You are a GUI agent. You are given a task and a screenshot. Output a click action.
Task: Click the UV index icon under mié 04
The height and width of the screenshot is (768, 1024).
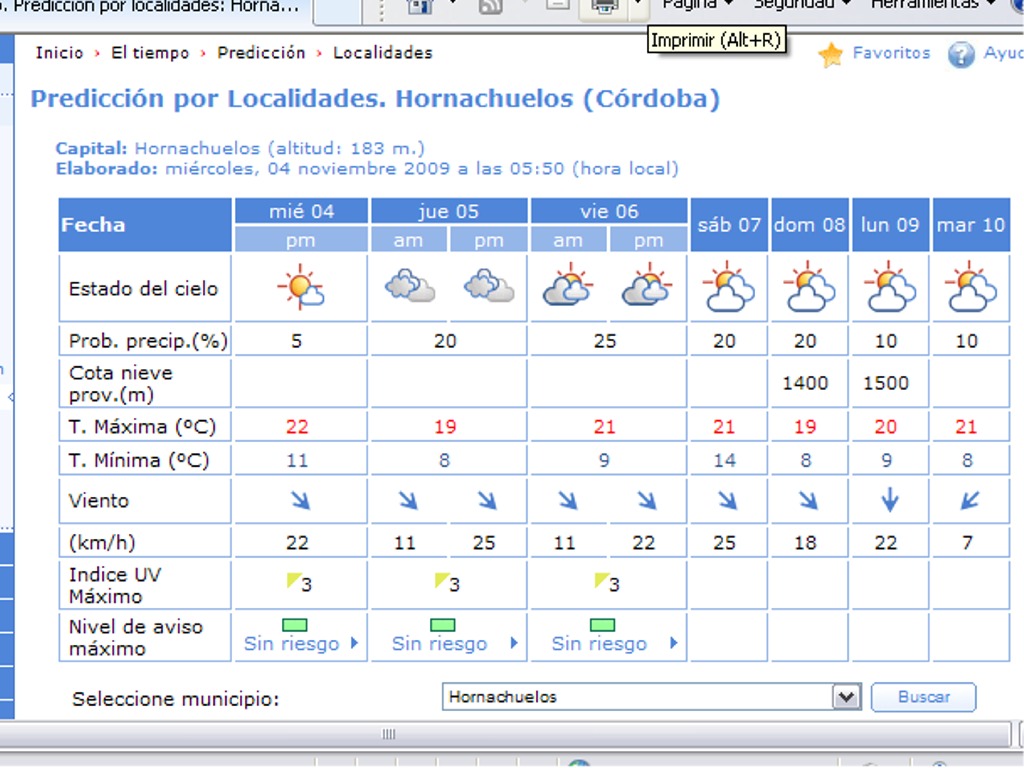(294, 580)
